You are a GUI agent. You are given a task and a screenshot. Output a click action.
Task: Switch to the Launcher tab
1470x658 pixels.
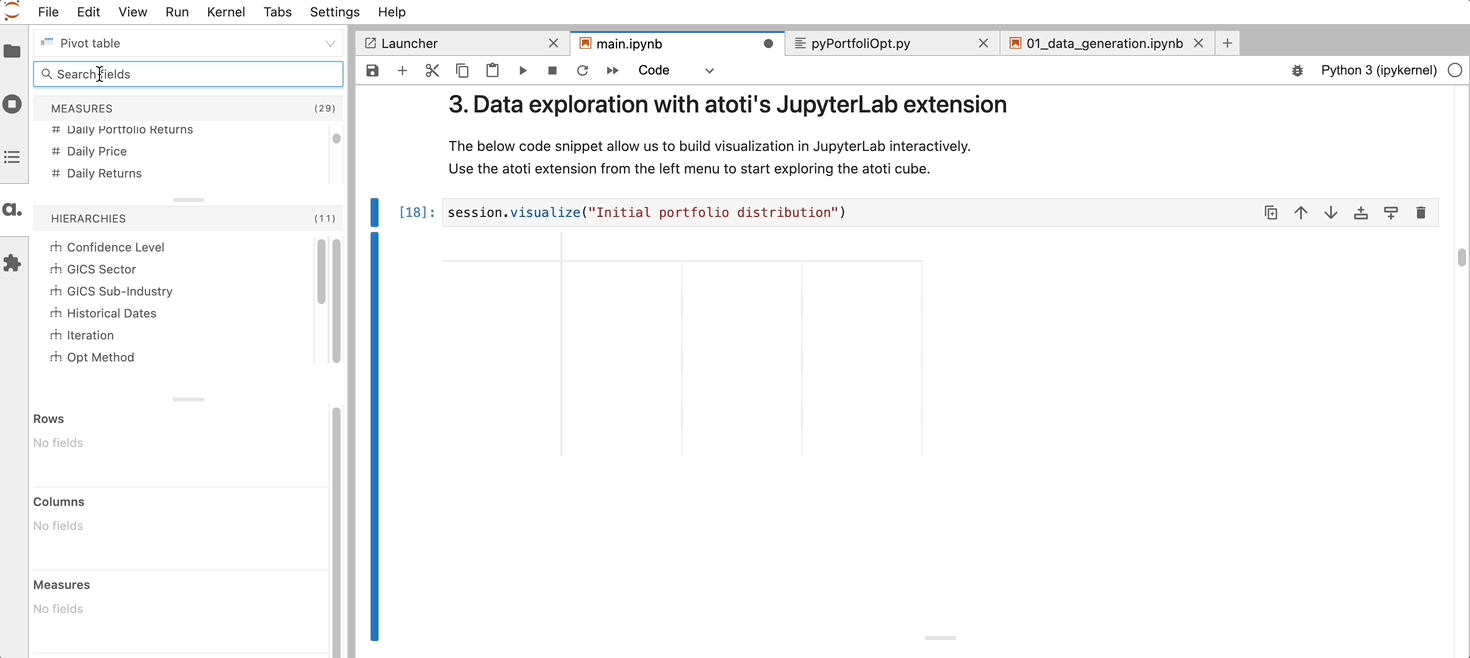462,43
